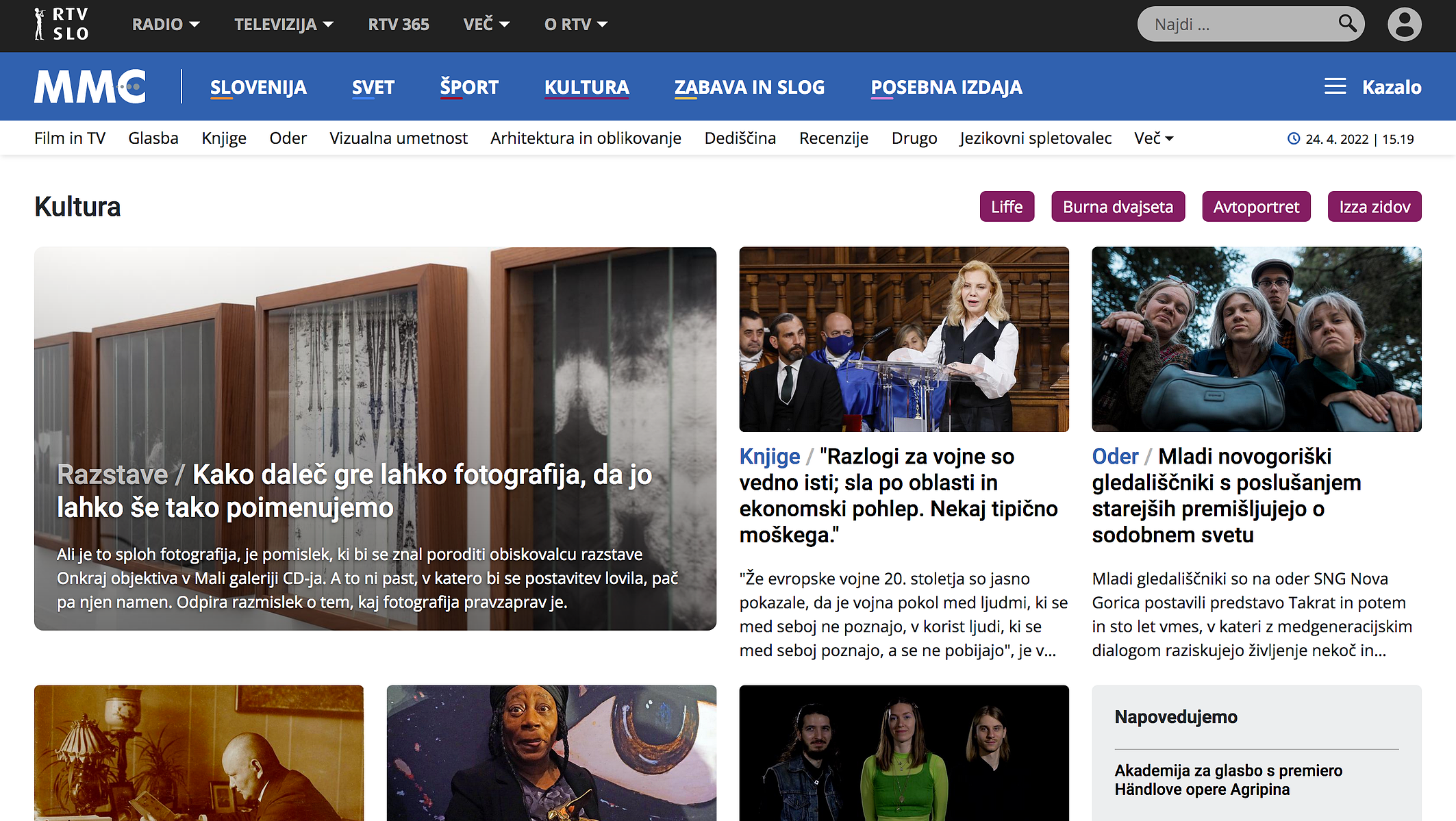Screen dimensions: 1456x821
Task: Click the MMC logo
Action: coord(90,86)
